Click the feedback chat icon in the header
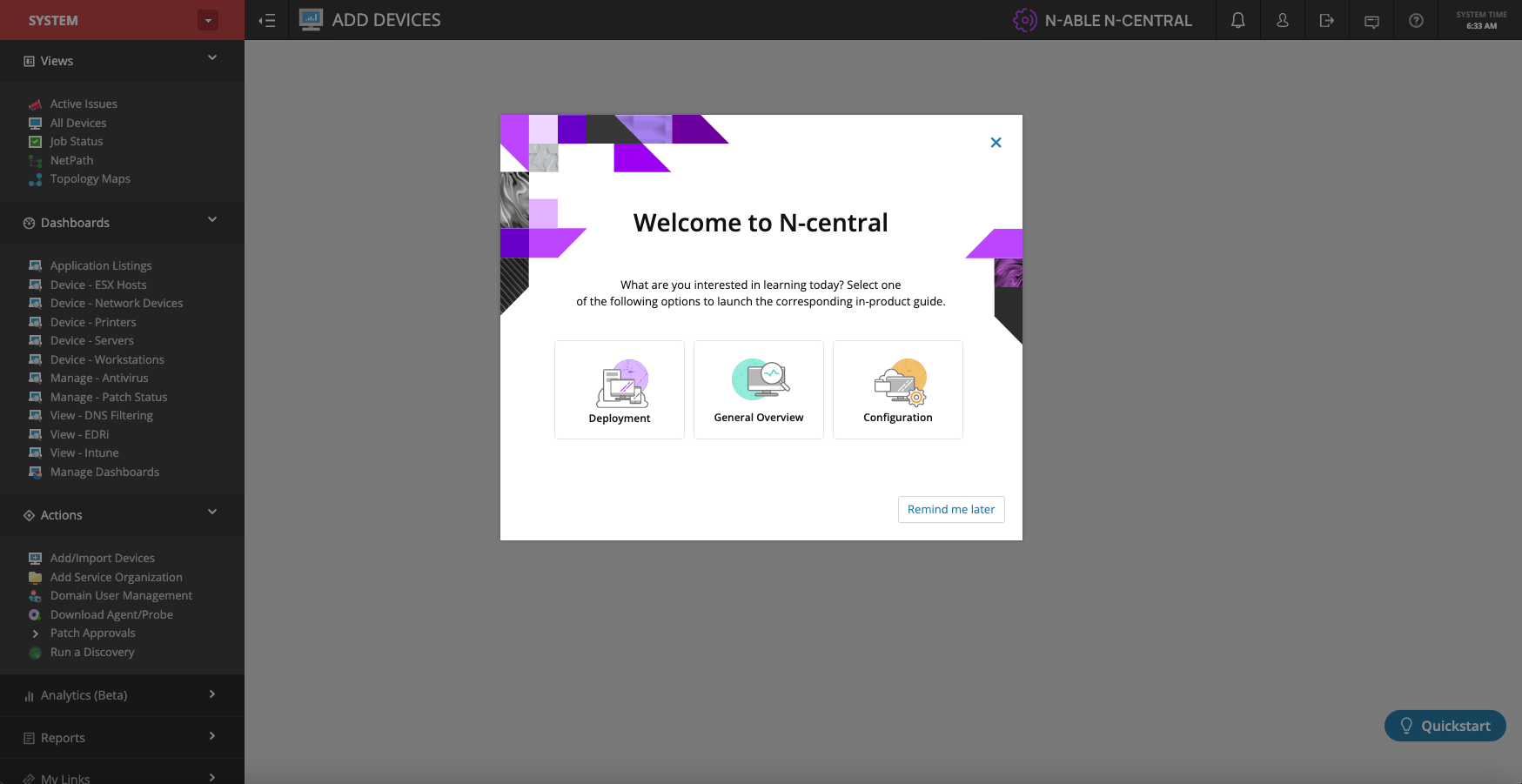Viewport: 1522px width, 784px height. 1371,20
